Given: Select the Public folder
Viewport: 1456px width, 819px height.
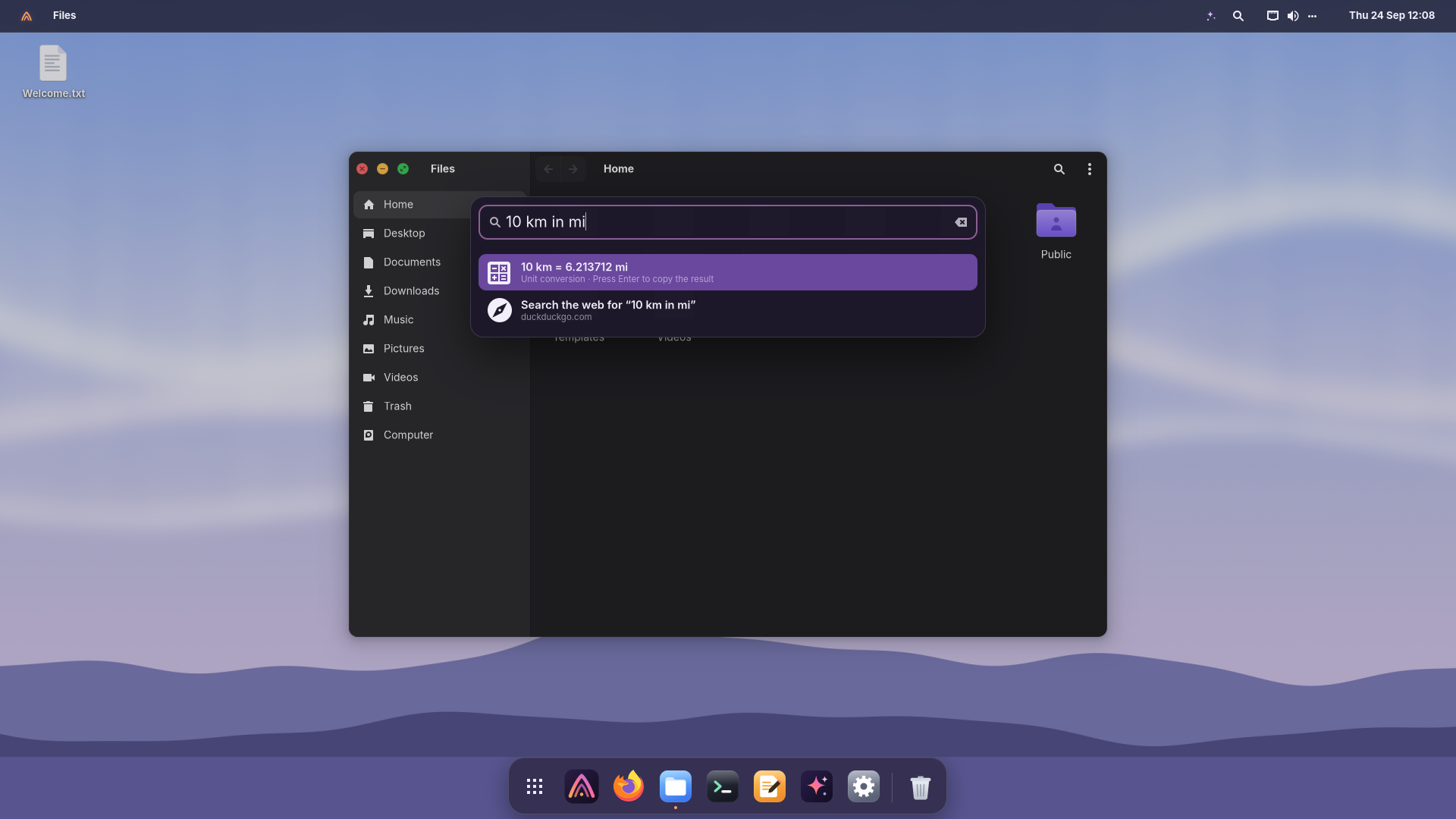Looking at the screenshot, I should coord(1056,231).
